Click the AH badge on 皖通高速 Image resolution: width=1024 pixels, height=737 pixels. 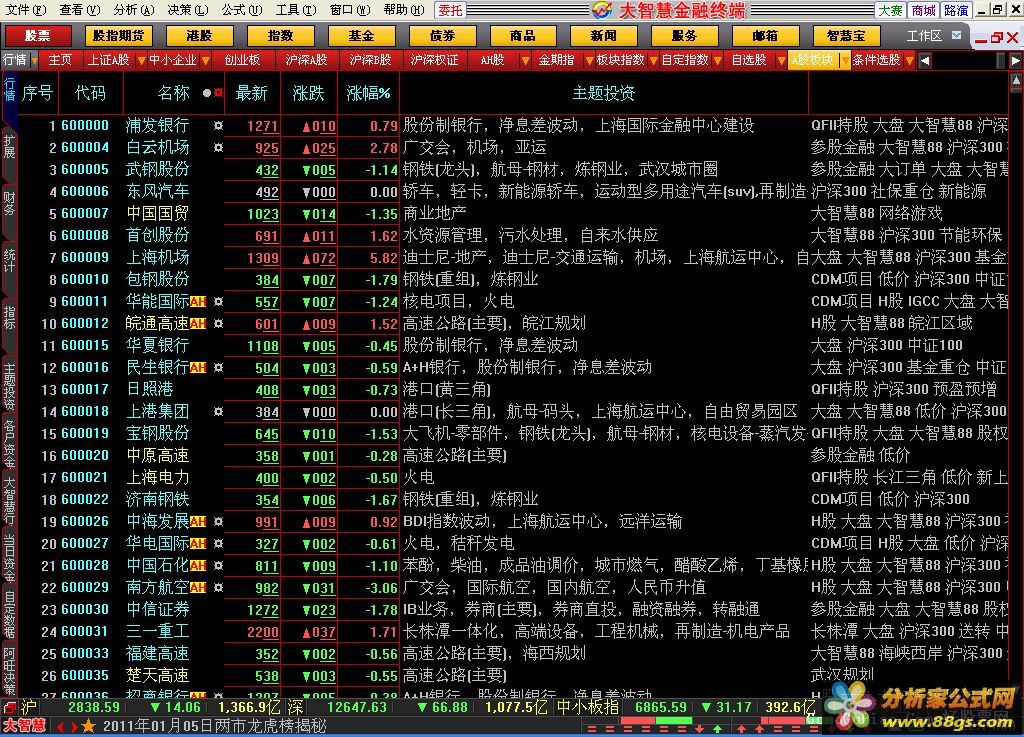click(198, 323)
